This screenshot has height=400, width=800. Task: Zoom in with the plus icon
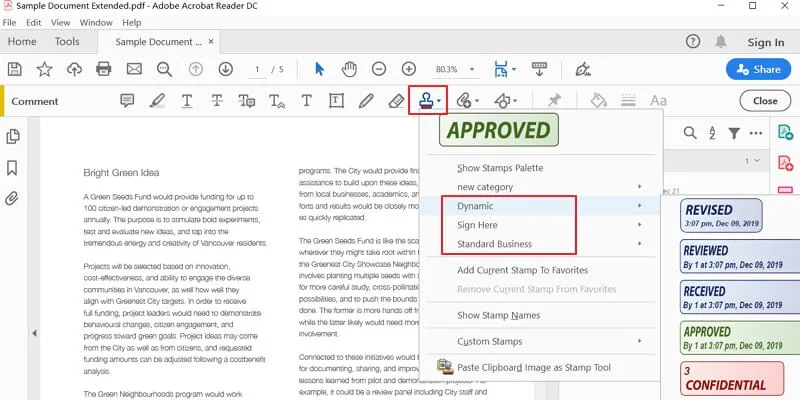409,69
